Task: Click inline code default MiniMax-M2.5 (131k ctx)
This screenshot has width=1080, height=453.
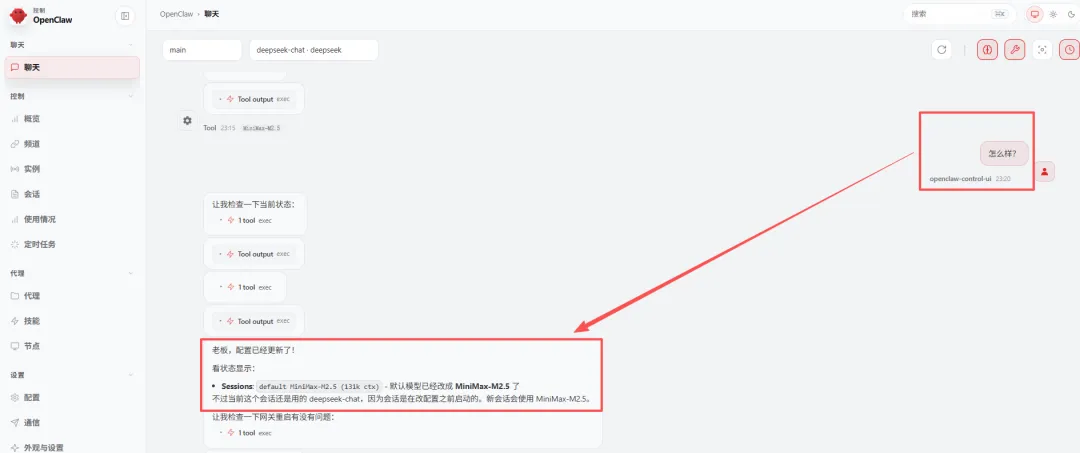Action: click(x=319, y=386)
